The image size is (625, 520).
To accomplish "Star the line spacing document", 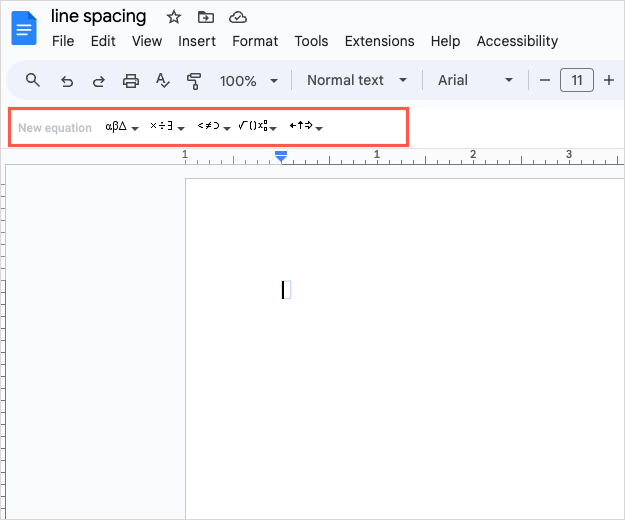I will click(174, 17).
